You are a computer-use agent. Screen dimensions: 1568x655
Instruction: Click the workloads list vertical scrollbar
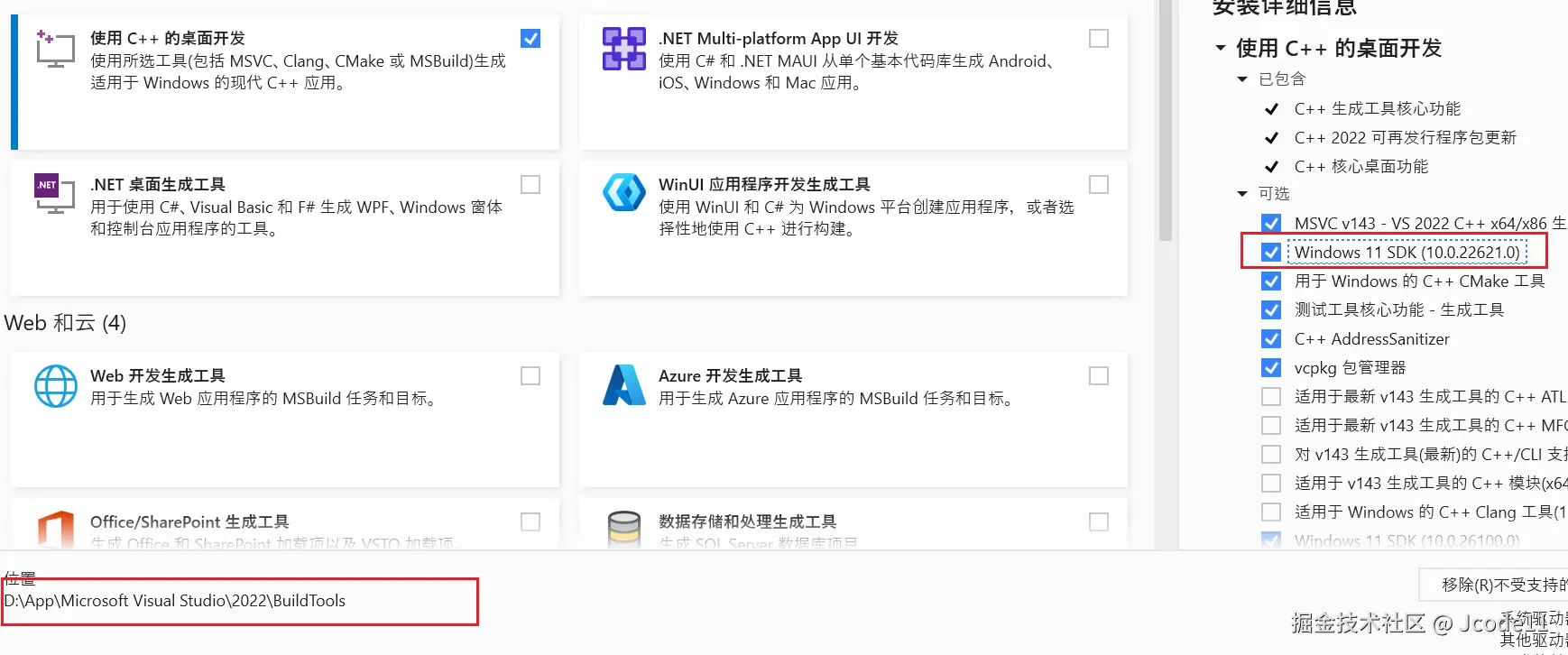click(1166, 122)
